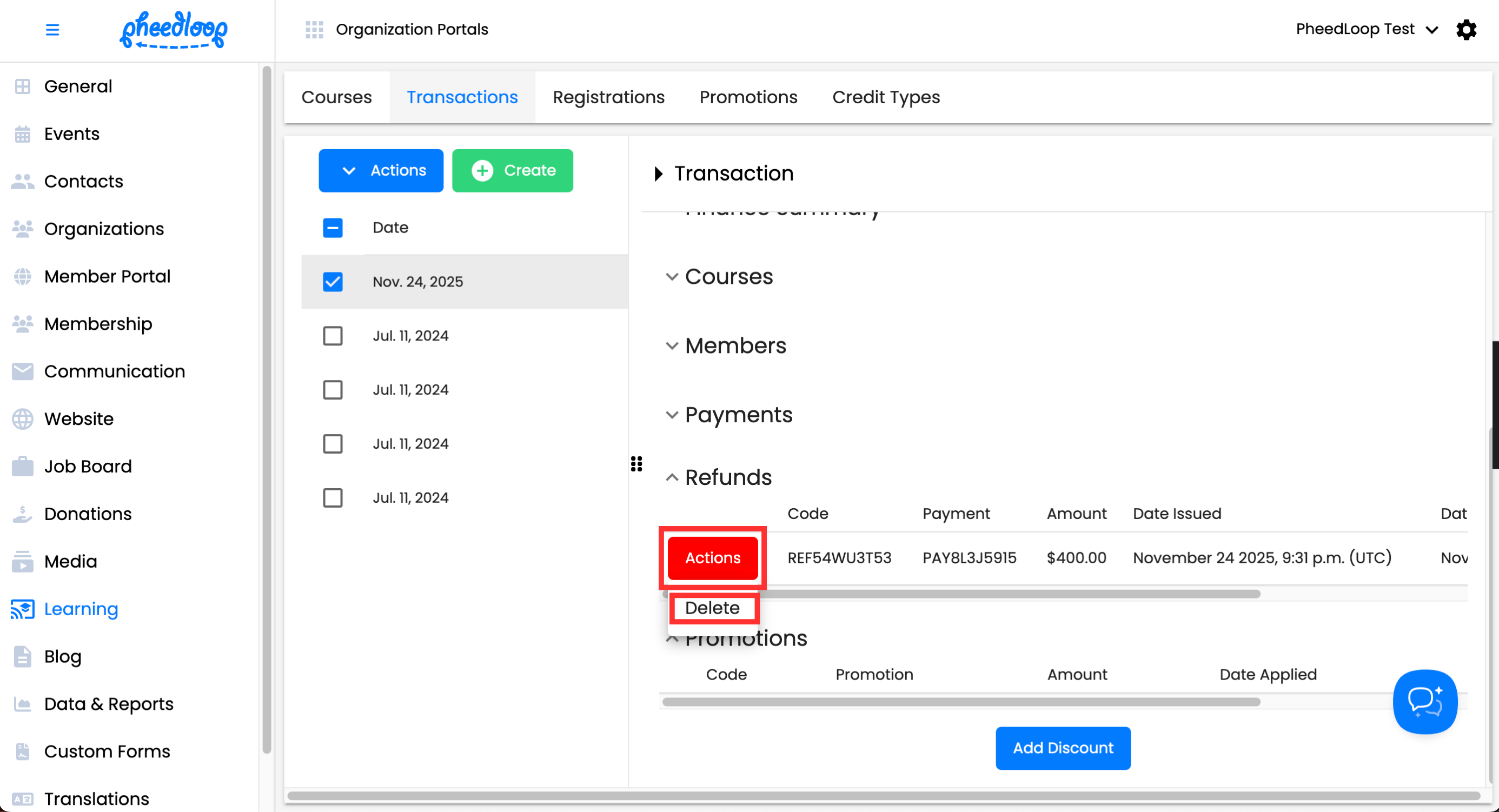Click the Communication envelope icon
The width and height of the screenshot is (1499, 812).
pos(23,371)
